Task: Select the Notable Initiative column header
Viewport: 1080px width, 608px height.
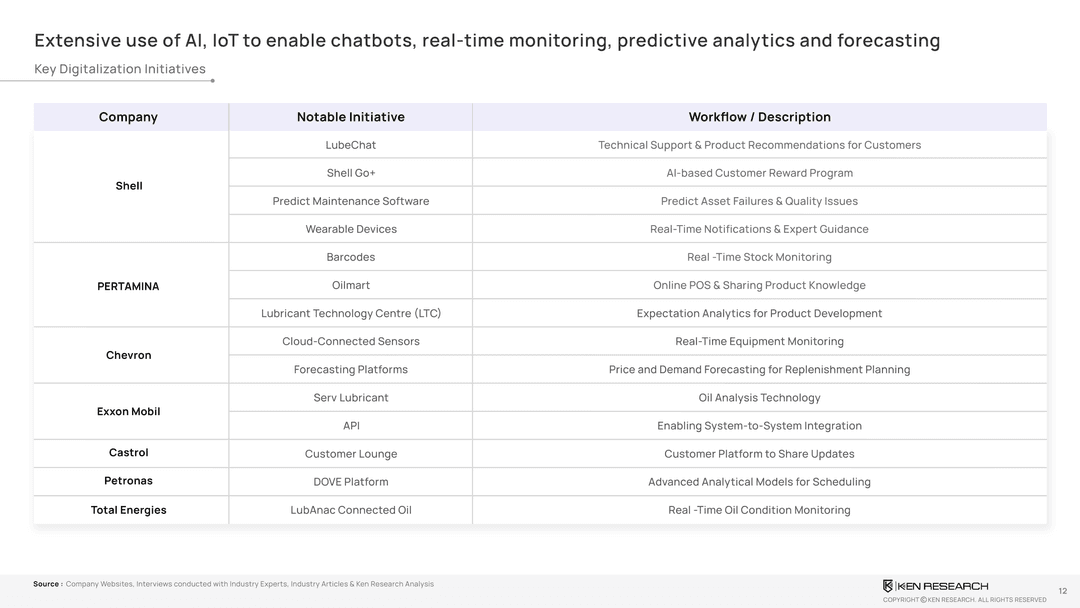Action: pos(351,117)
